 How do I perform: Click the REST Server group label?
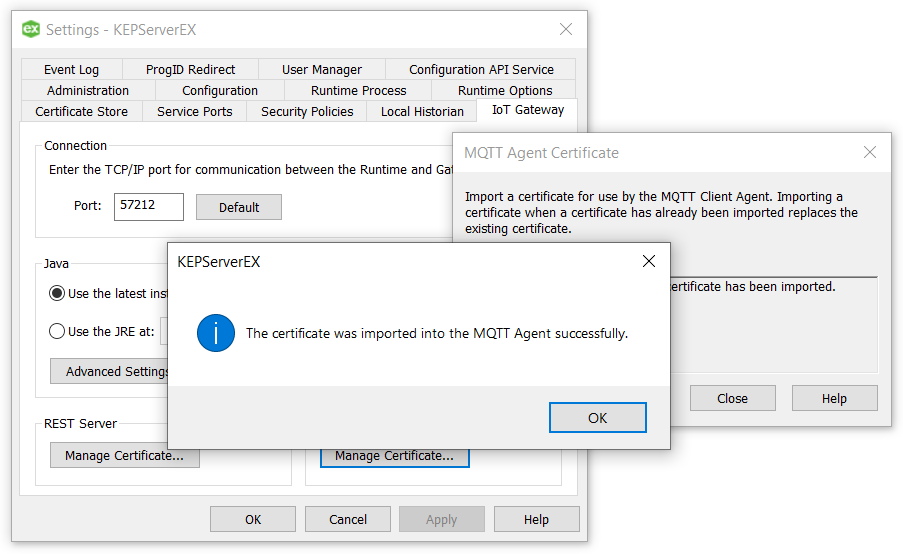pos(81,424)
